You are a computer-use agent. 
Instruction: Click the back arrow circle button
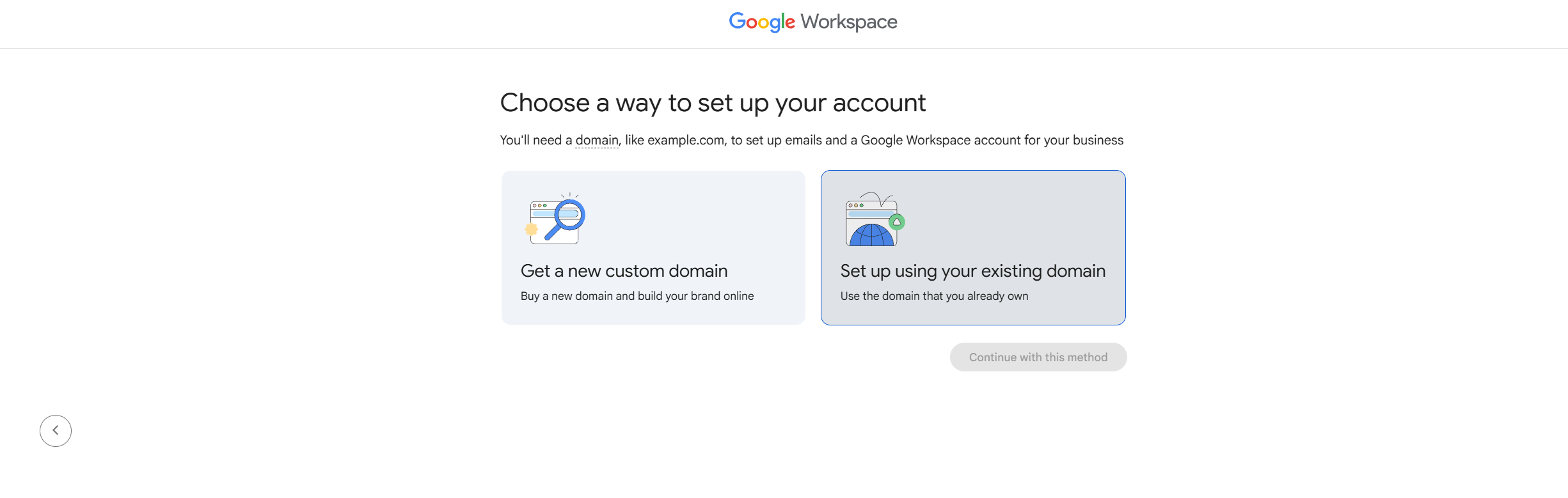(56, 431)
